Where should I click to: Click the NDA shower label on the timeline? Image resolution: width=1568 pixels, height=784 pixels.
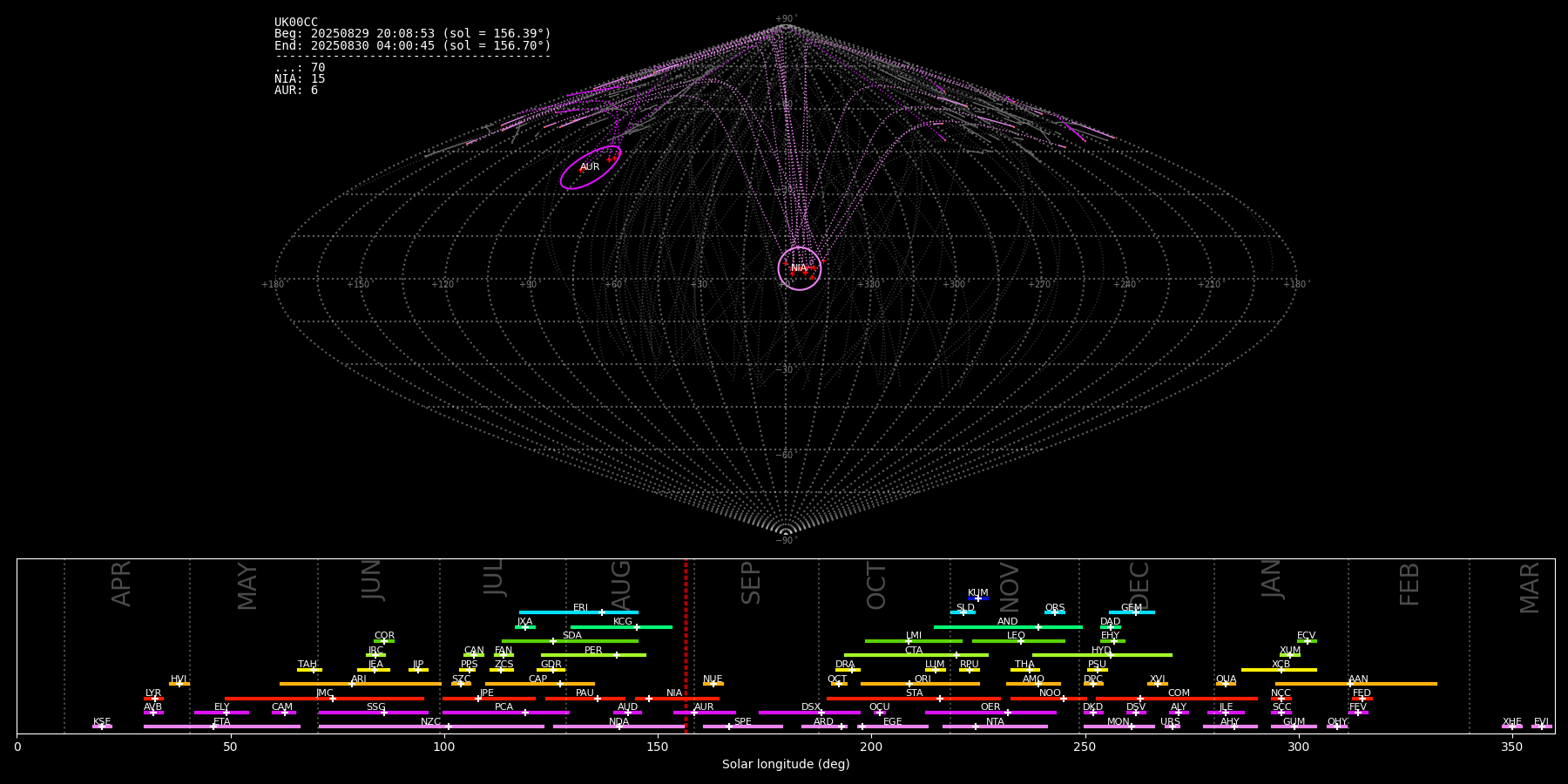pyautogui.click(x=619, y=722)
